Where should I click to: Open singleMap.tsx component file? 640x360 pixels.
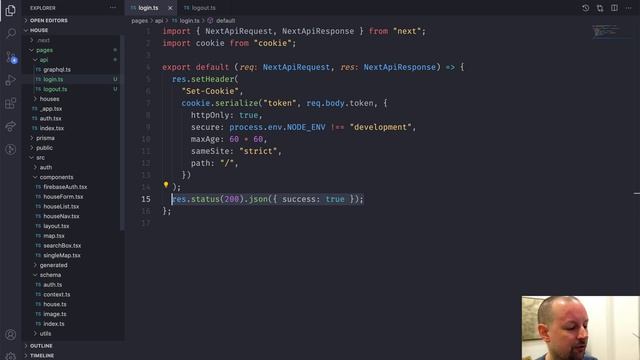click(x=62, y=256)
